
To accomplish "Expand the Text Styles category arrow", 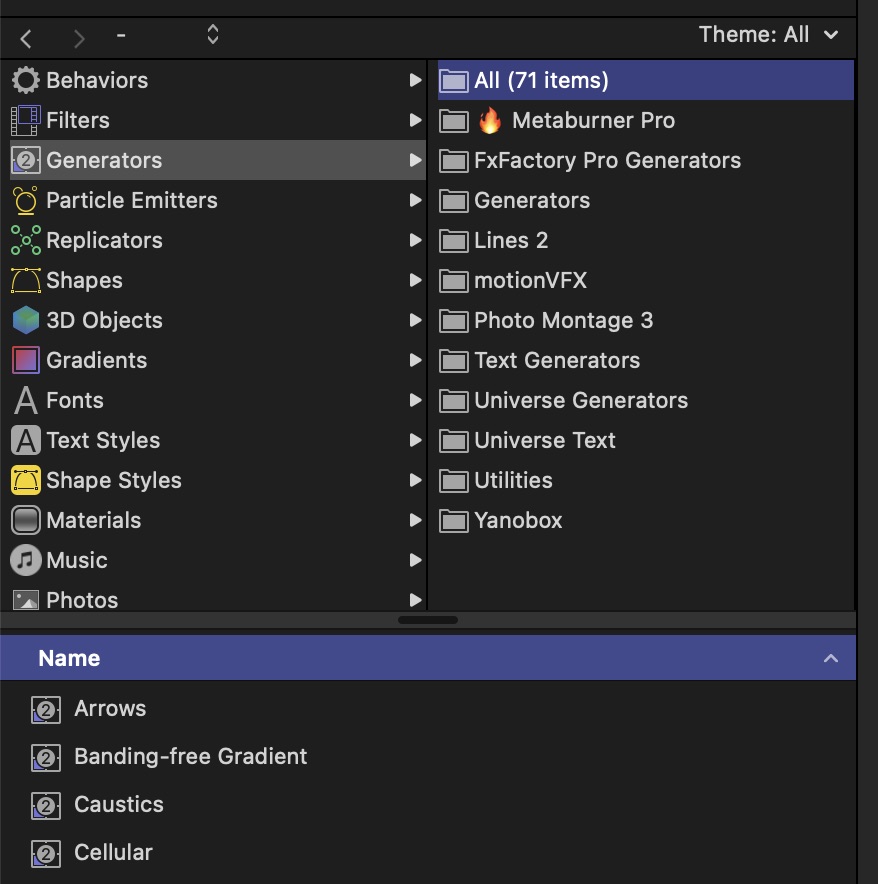I will [415, 440].
